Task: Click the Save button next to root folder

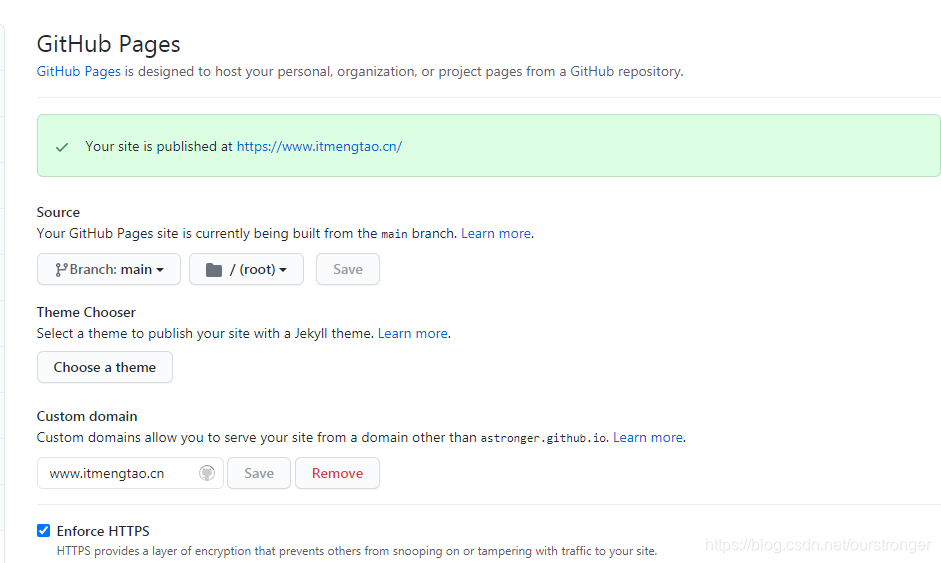Action: 347,269
